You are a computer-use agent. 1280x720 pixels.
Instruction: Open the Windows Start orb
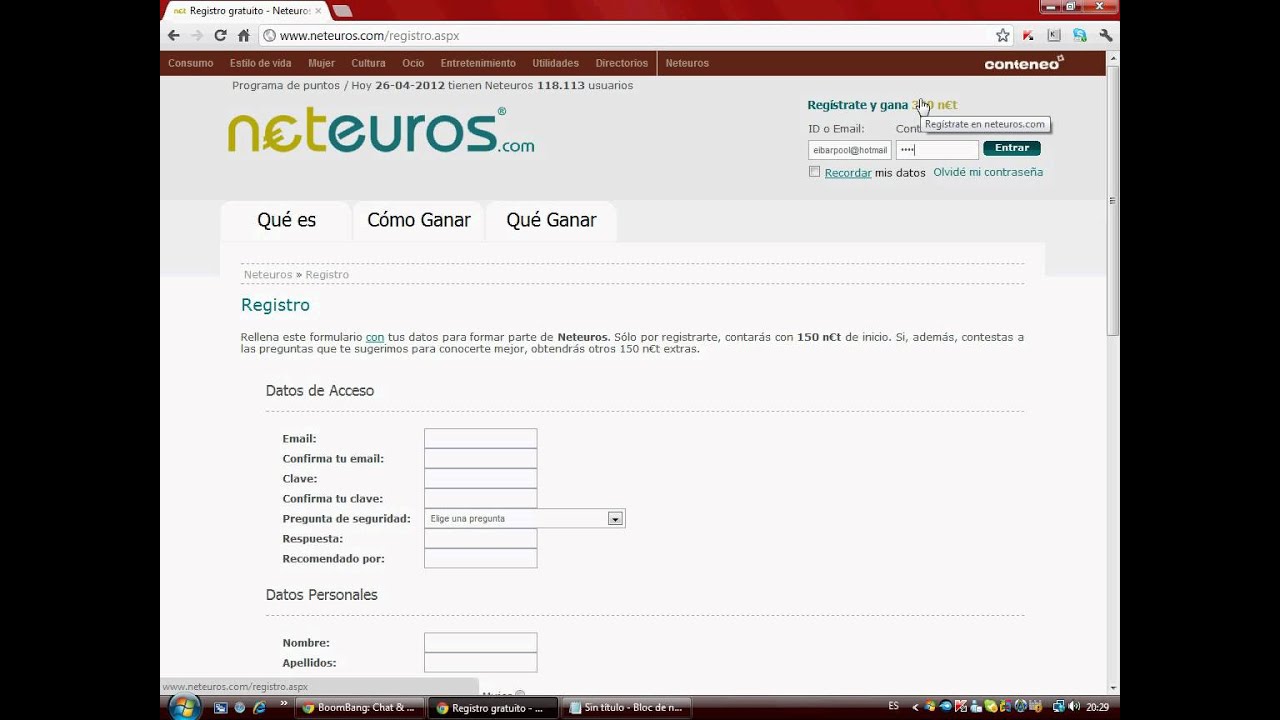click(x=184, y=707)
